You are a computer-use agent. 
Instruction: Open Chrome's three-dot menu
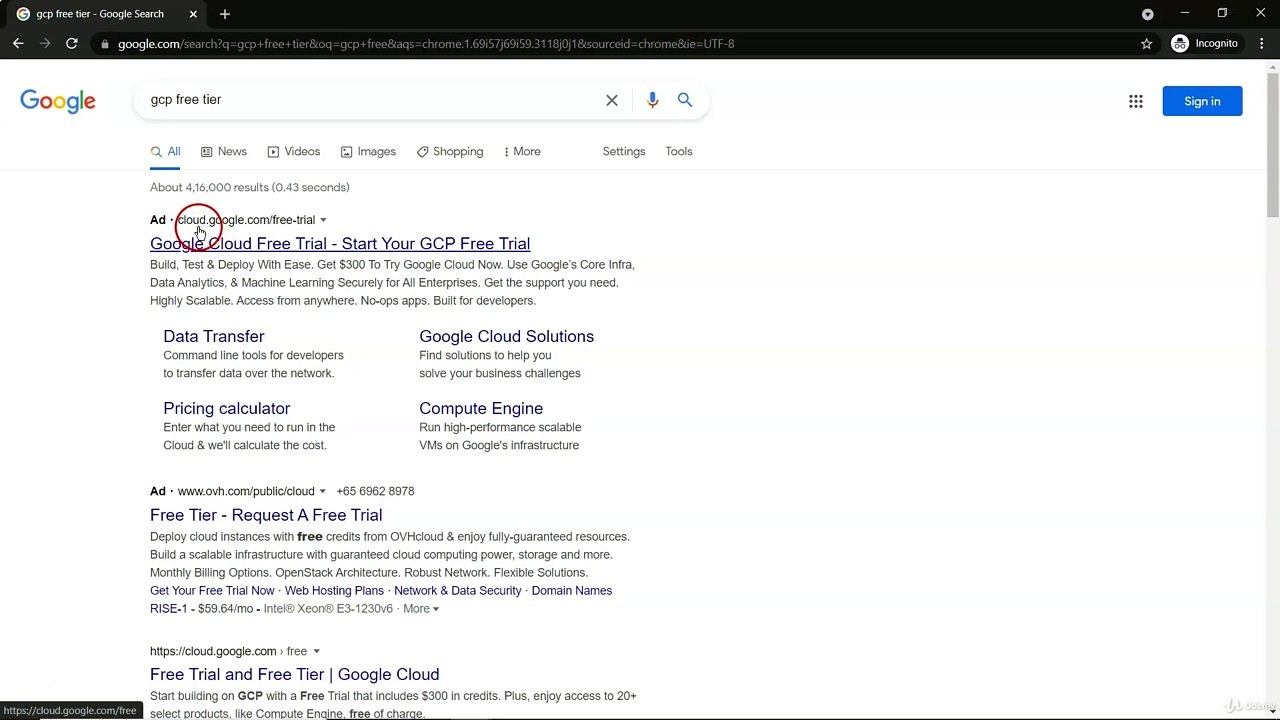1260,44
